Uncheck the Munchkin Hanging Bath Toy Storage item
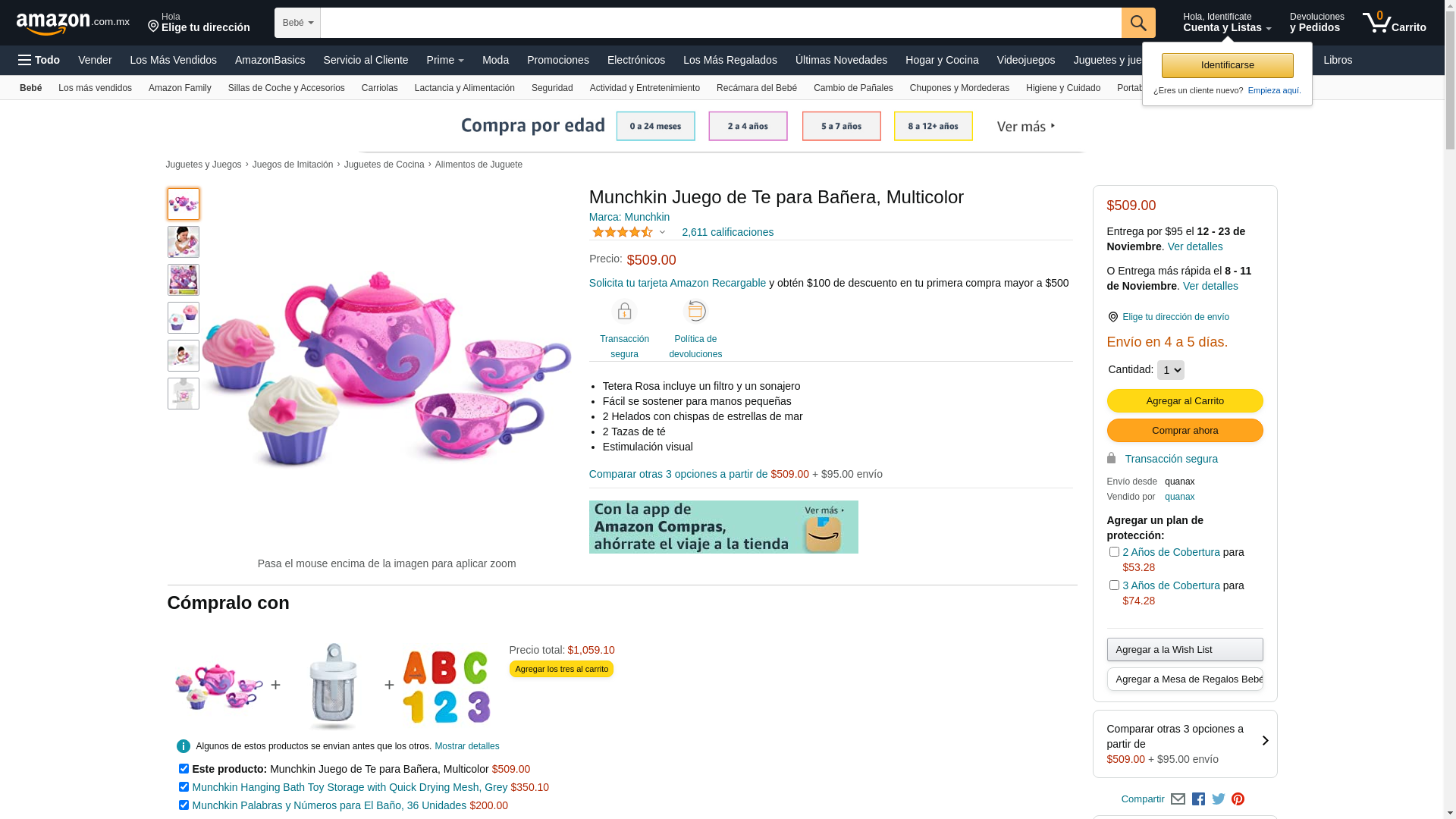The image size is (1456, 819). coord(184,787)
